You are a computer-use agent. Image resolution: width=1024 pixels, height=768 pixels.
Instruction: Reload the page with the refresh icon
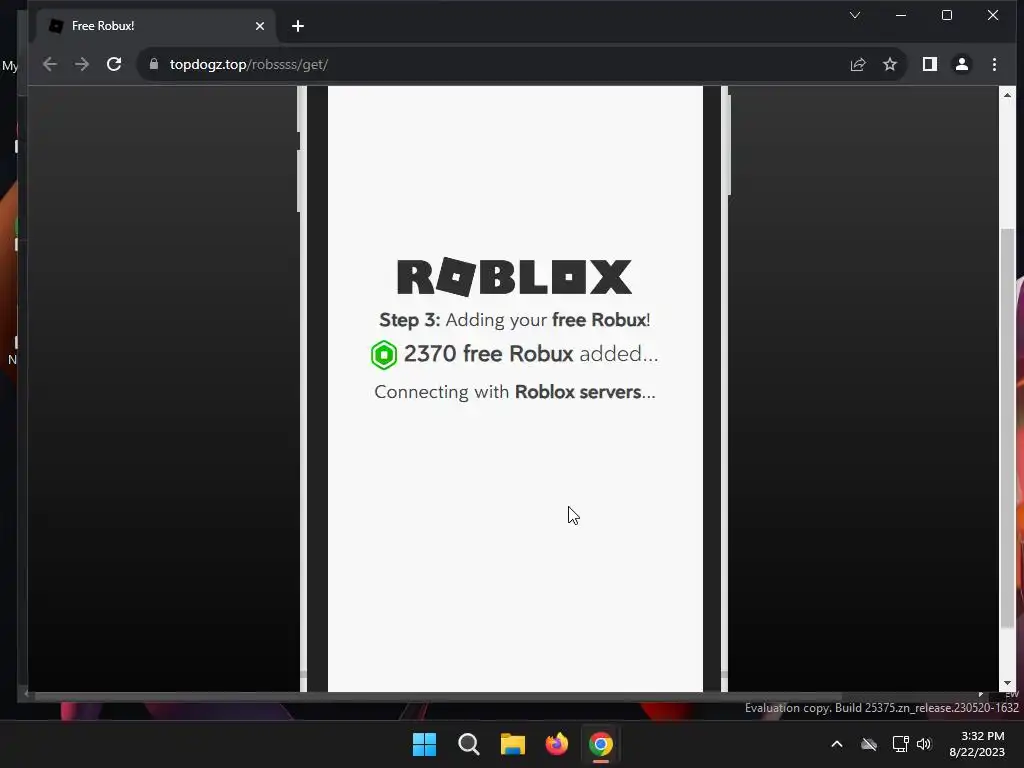[114, 64]
